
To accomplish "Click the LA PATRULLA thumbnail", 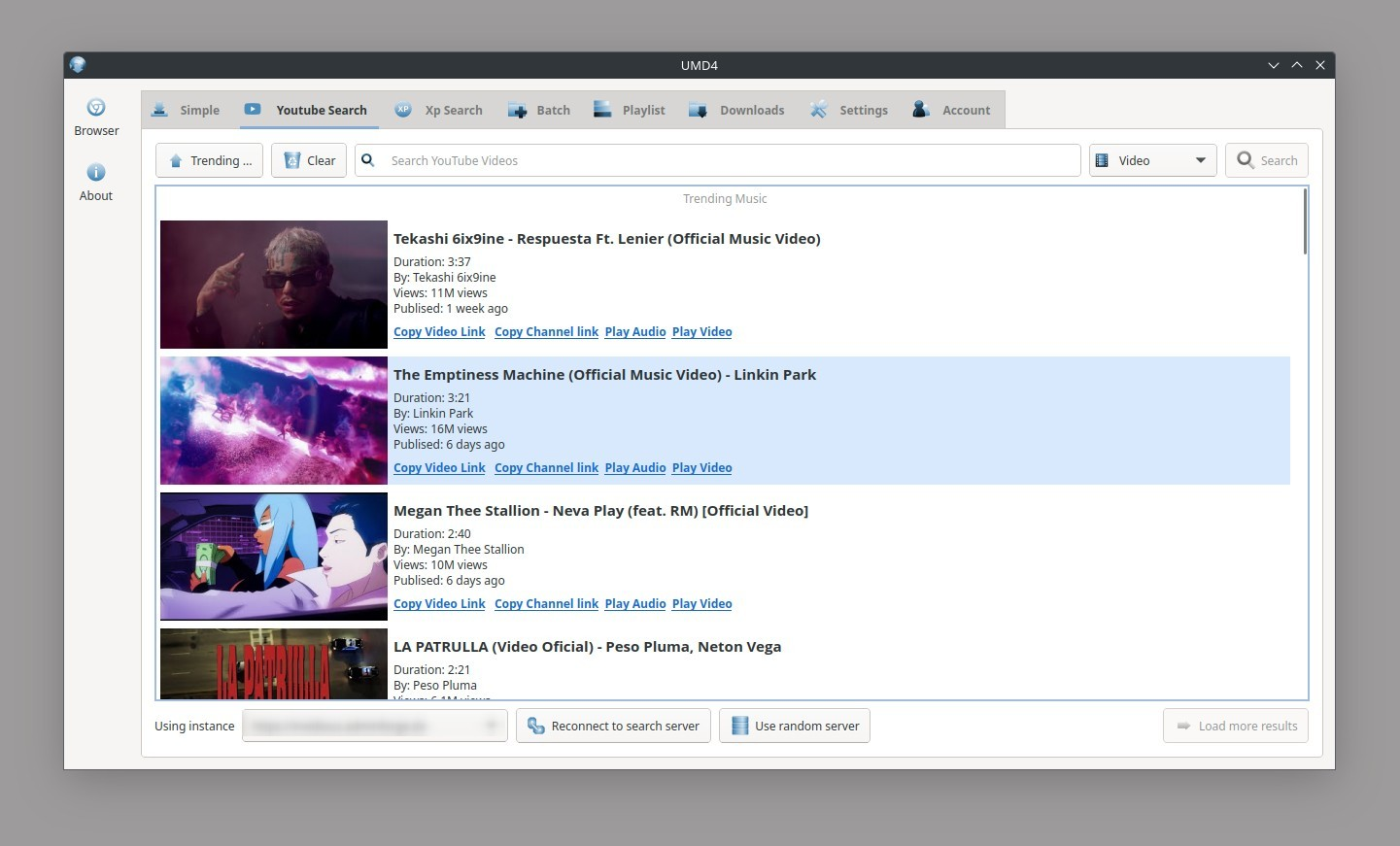I will (x=274, y=663).
